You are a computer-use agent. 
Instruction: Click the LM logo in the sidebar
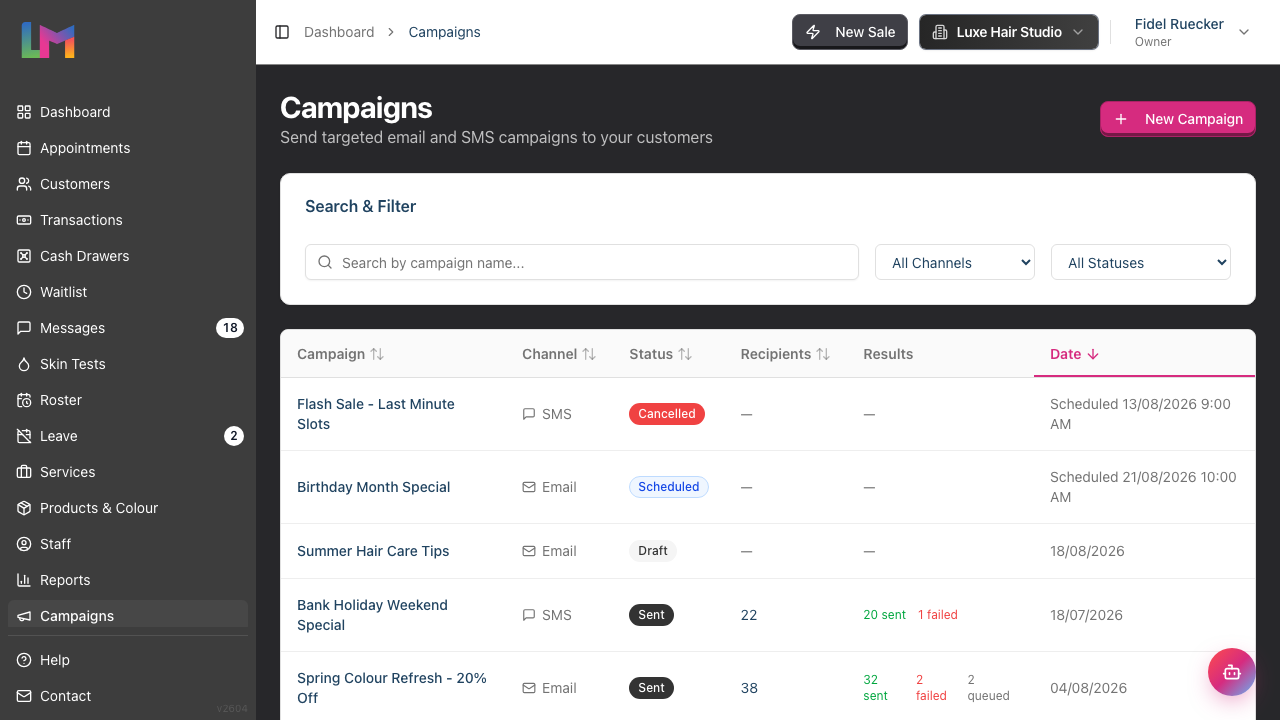click(x=48, y=40)
